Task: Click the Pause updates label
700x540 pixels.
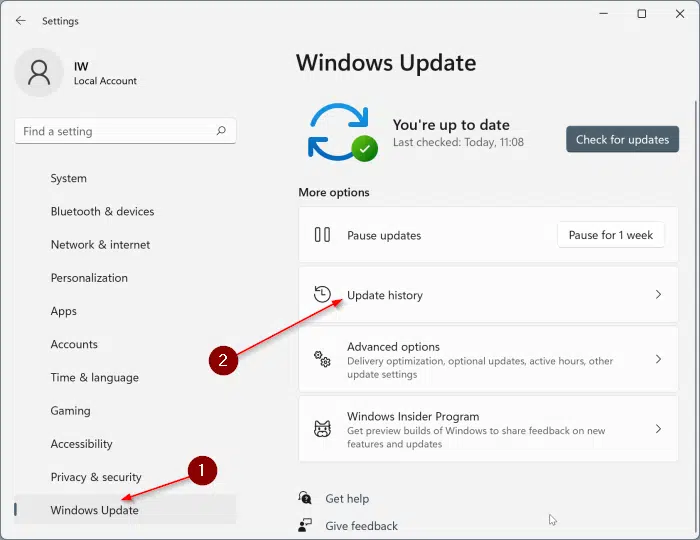Action: point(384,236)
